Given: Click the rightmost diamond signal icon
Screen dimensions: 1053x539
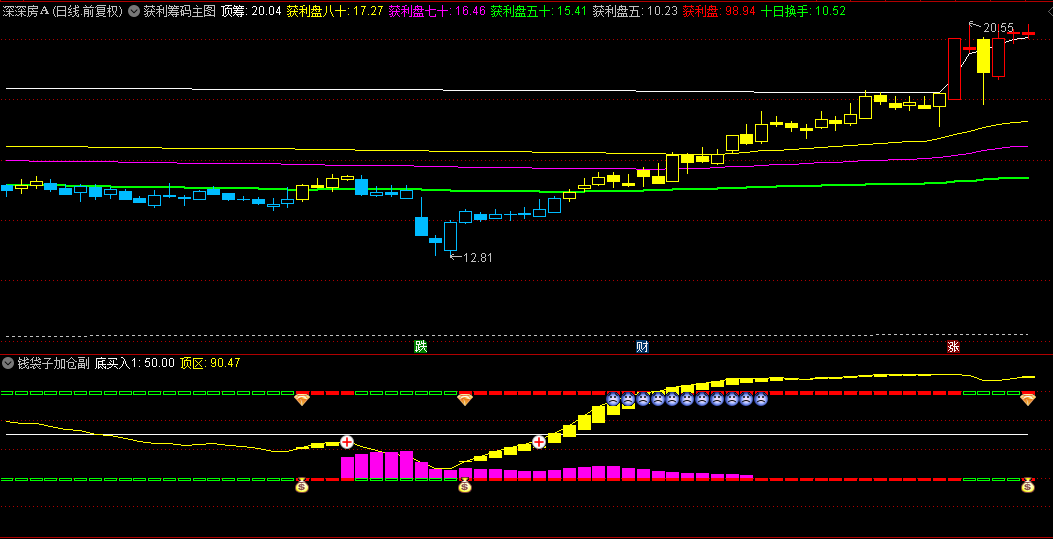Looking at the screenshot, I should click(1028, 399).
